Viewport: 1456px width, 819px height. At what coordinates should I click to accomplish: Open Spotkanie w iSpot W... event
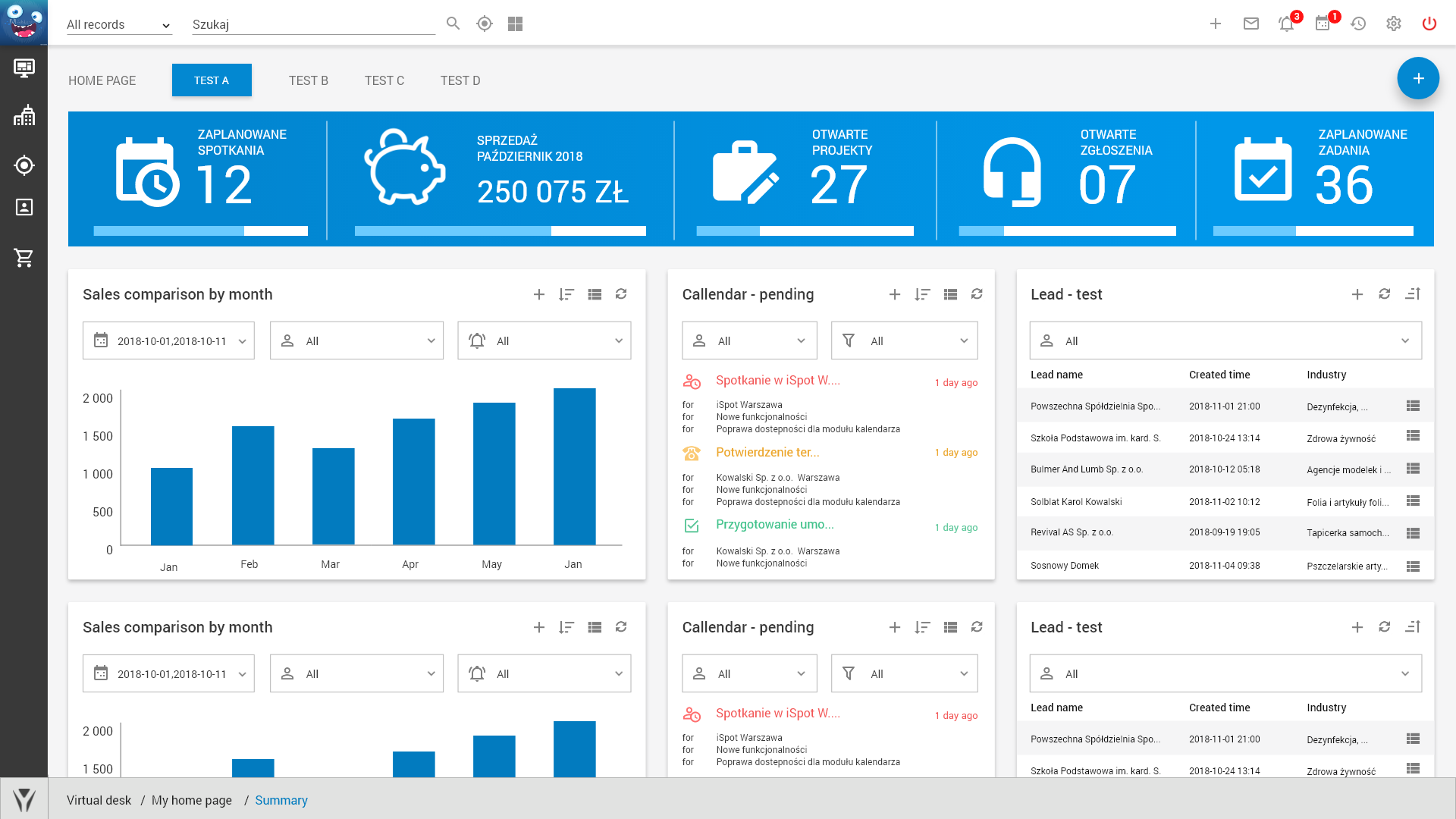(x=777, y=381)
